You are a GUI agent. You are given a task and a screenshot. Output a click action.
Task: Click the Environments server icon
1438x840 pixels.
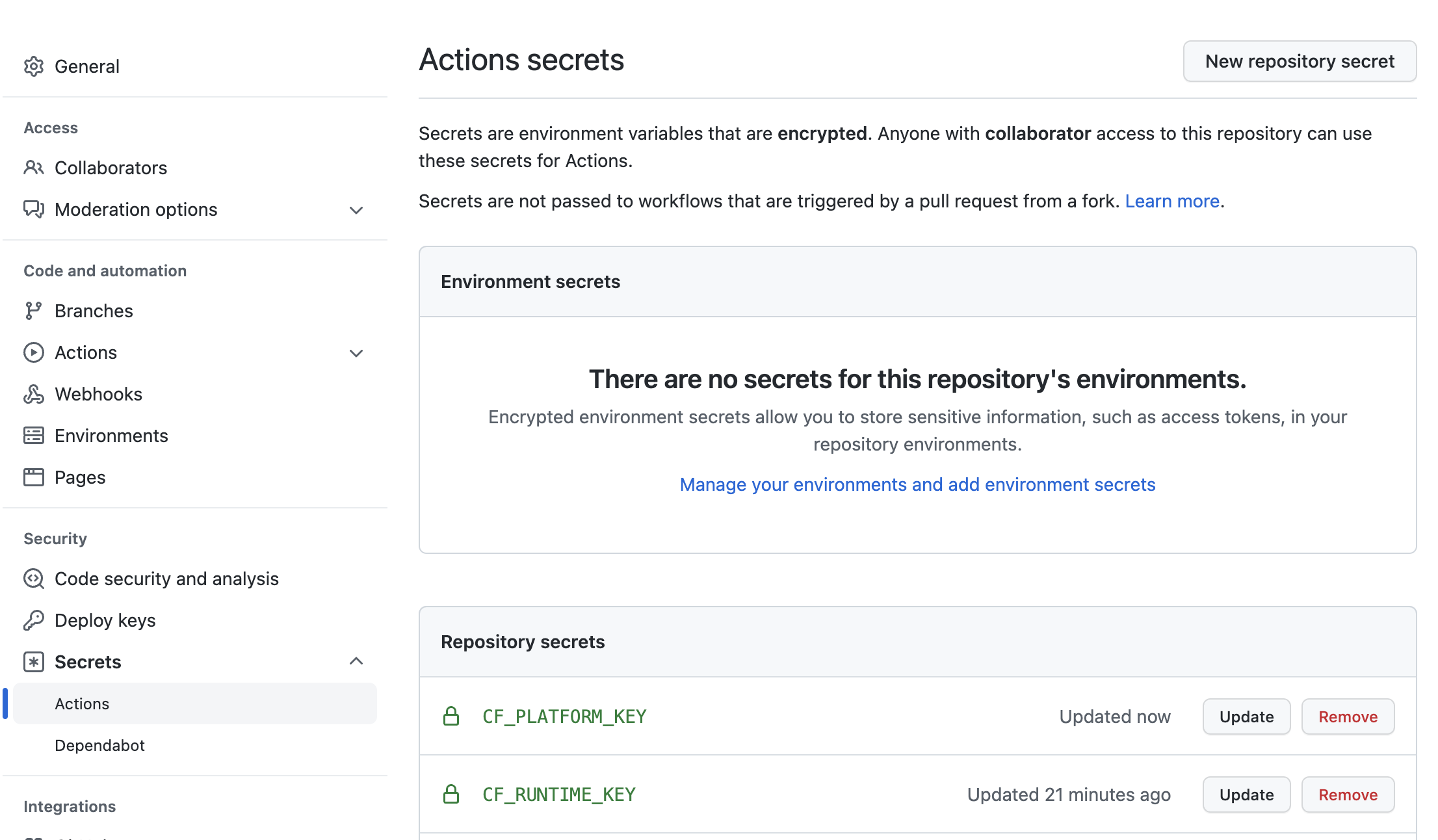coord(34,436)
